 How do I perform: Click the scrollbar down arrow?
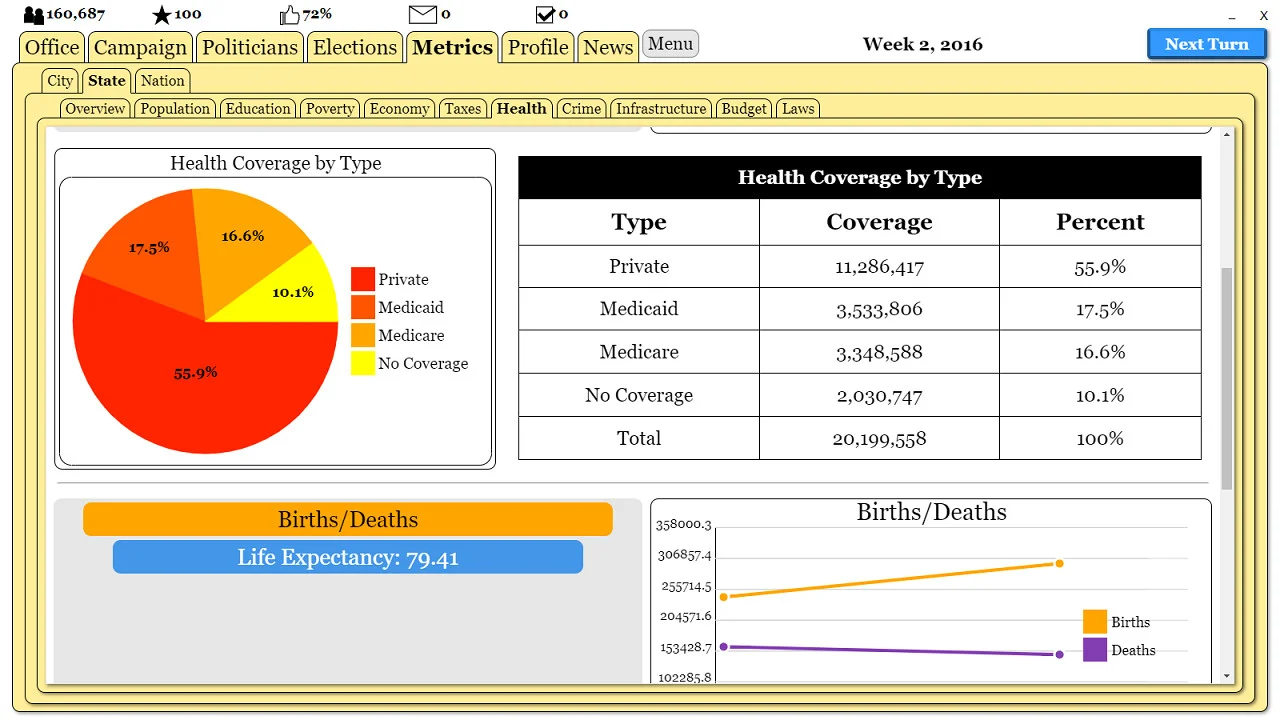pyautogui.click(x=1228, y=675)
